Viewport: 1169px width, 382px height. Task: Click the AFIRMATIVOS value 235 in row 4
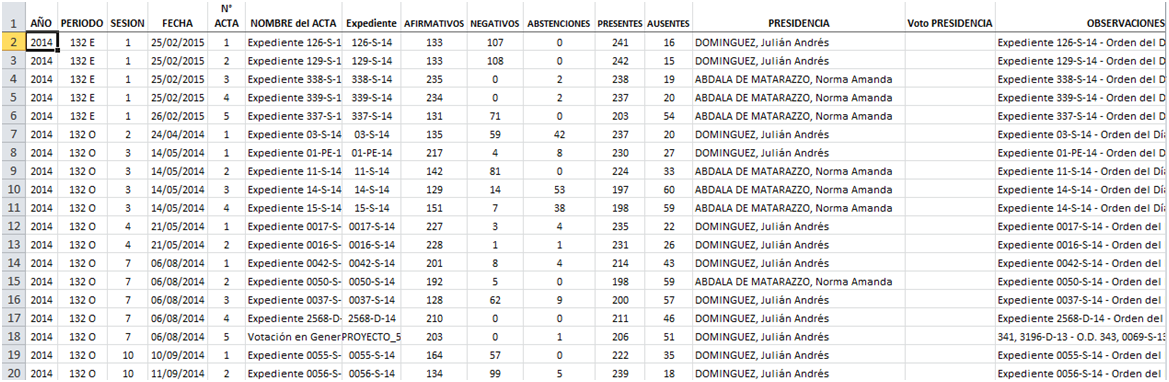(x=434, y=79)
